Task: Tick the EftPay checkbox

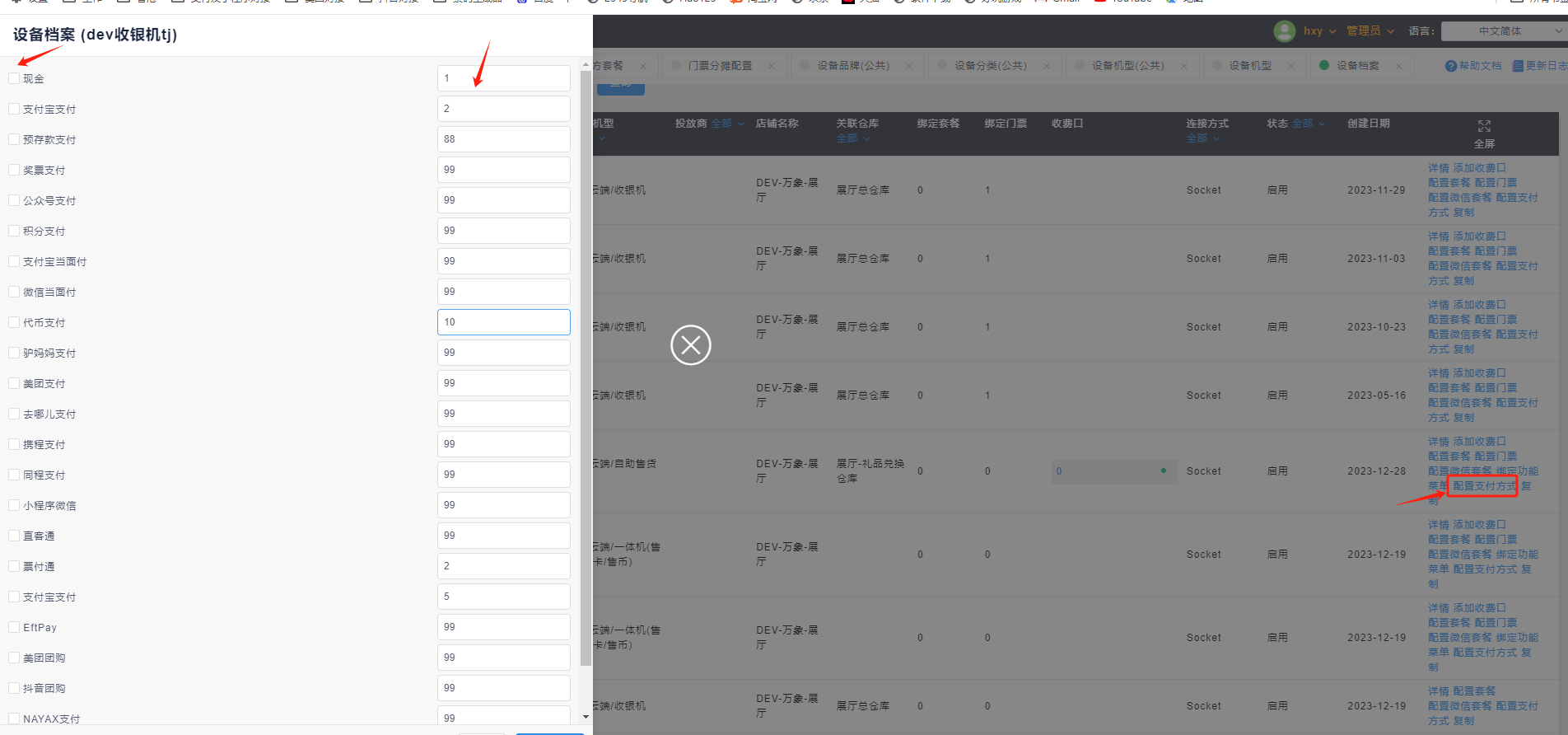Action: click(x=14, y=627)
